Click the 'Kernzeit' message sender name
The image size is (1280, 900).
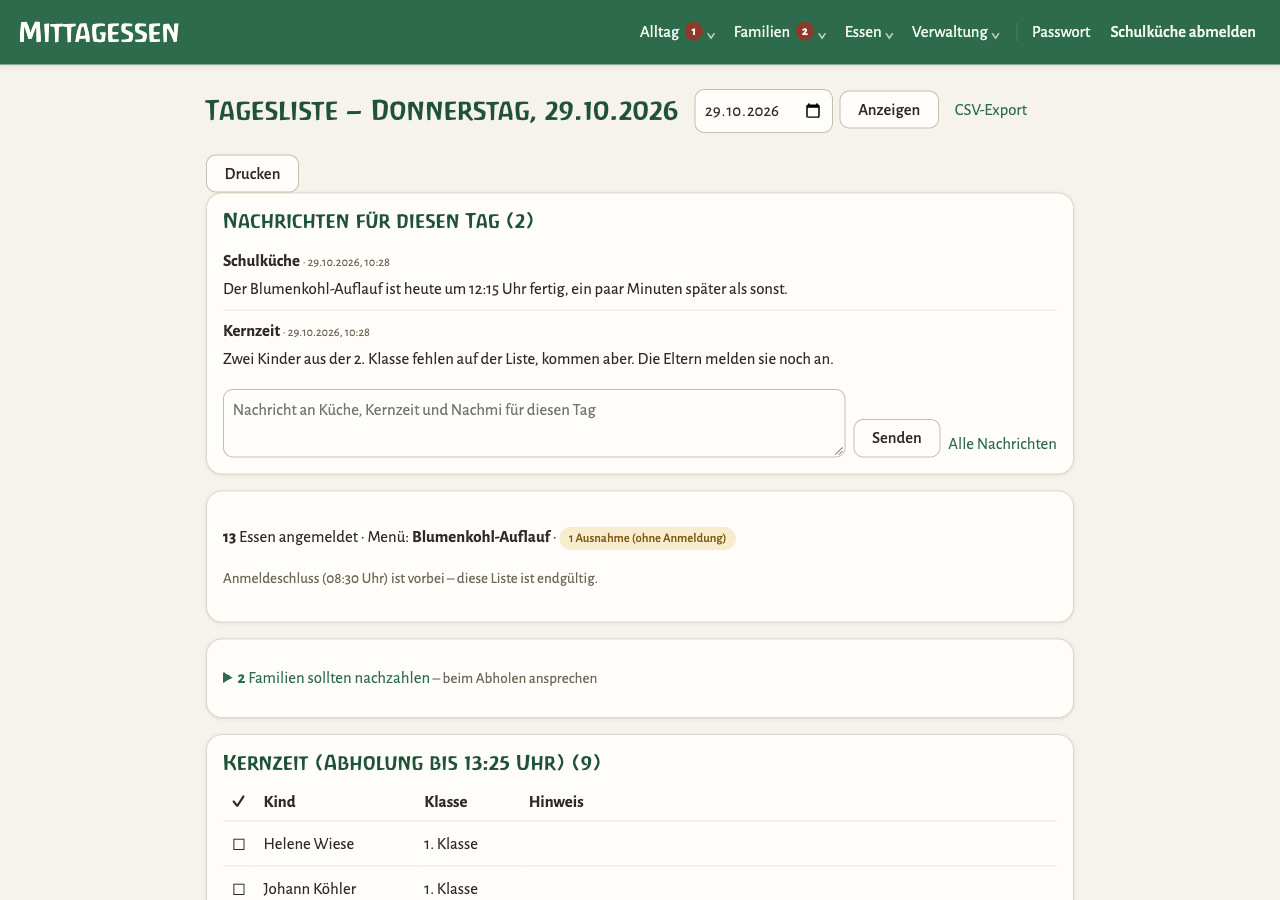251,331
